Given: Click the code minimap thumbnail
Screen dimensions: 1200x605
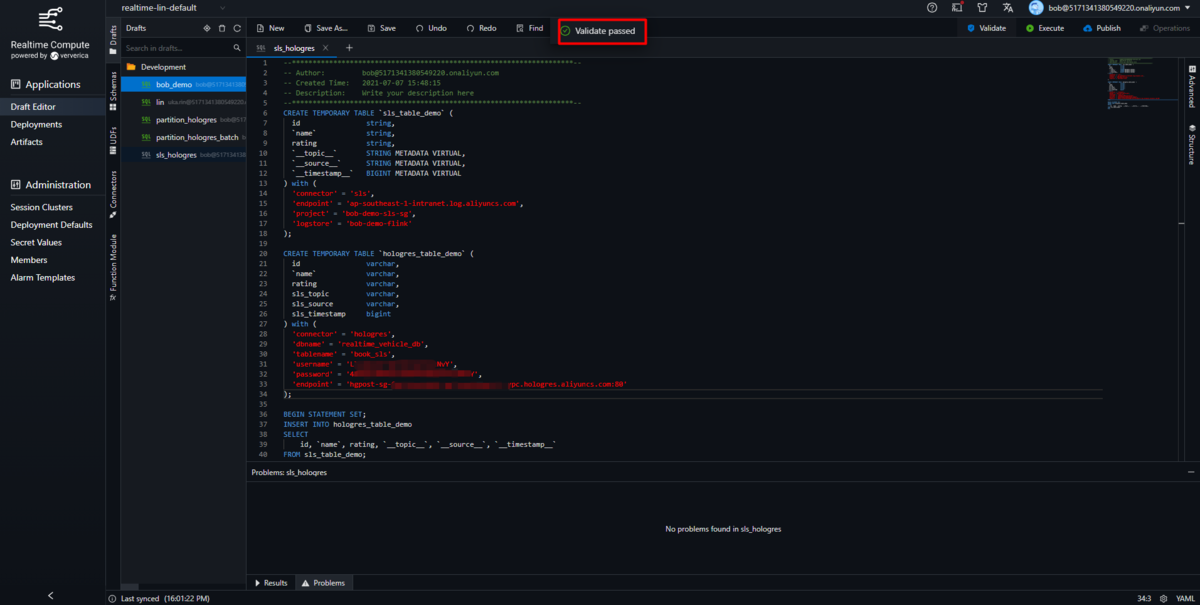Looking at the screenshot, I should pyautogui.click(x=1144, y=85).
